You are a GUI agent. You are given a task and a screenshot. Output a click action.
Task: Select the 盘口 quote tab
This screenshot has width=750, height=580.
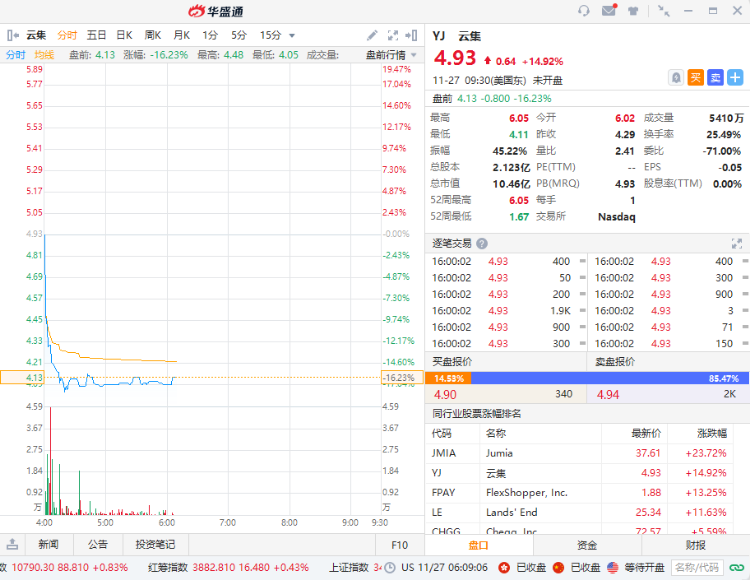tap(478, 545)
